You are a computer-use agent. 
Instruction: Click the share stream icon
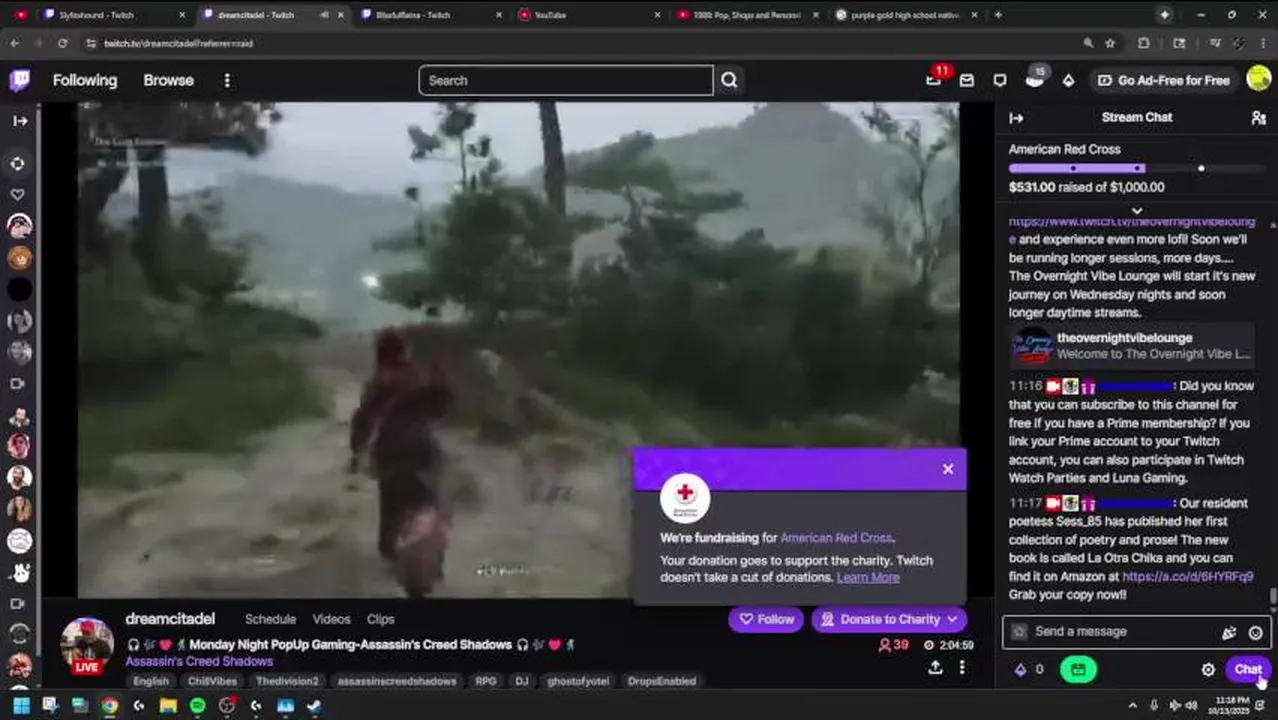(x=935, y=668)
